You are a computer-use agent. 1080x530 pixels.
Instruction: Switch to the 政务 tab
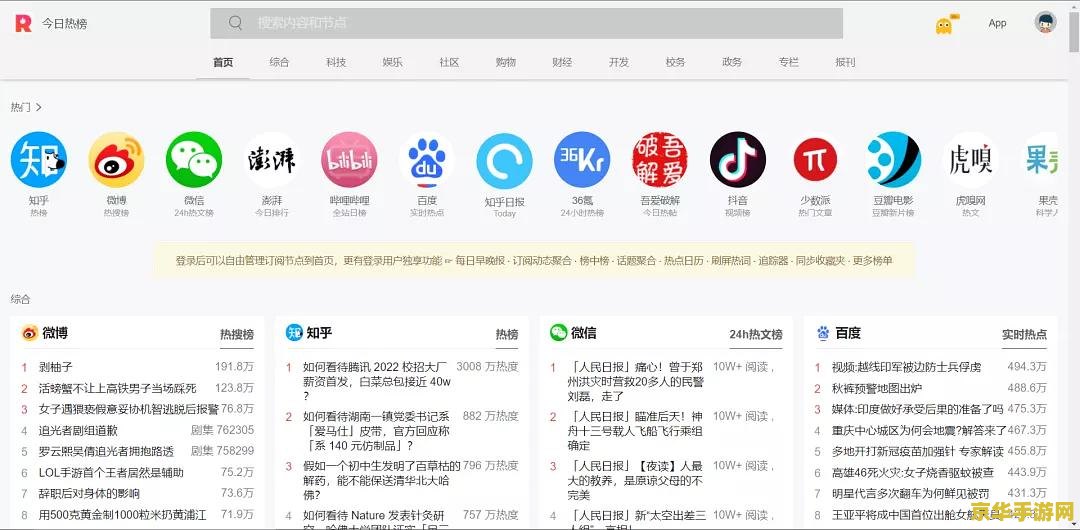click(x=731, y=62)
